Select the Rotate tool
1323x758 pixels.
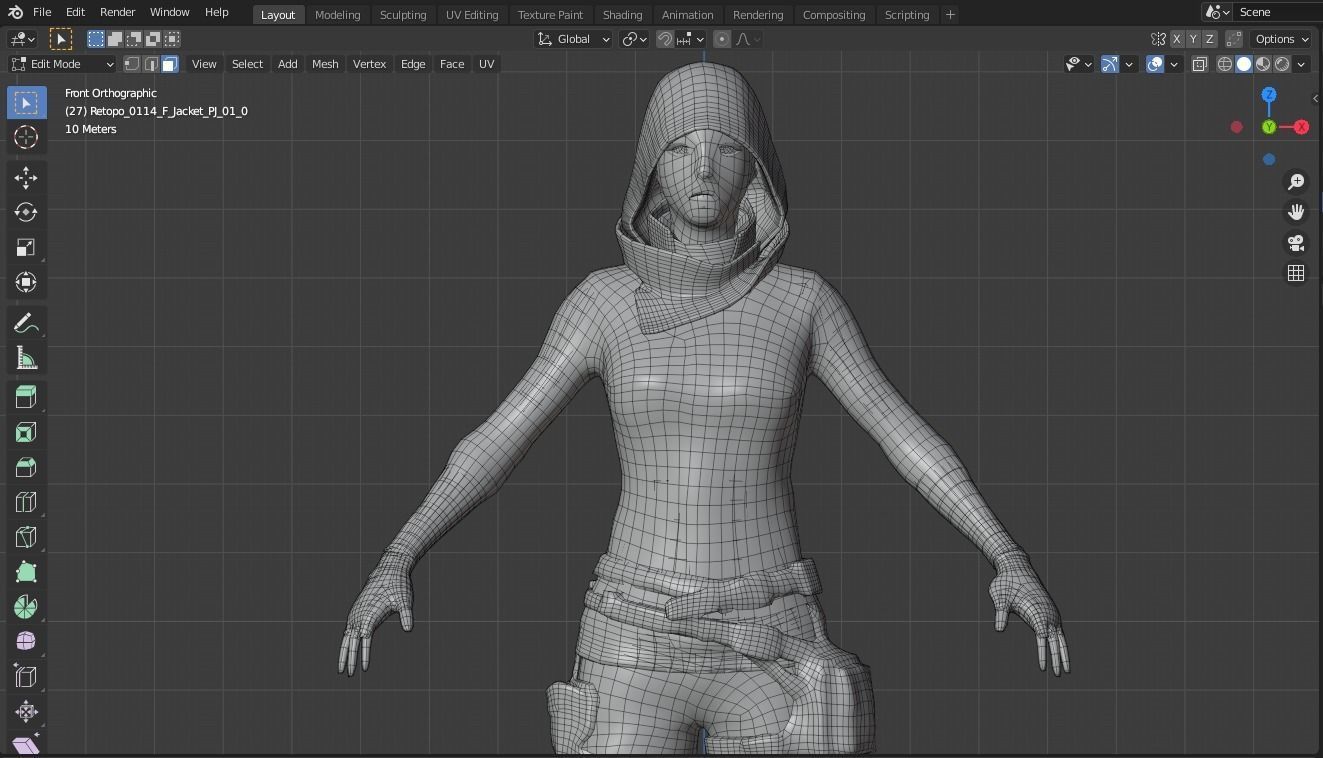point(25,212)
